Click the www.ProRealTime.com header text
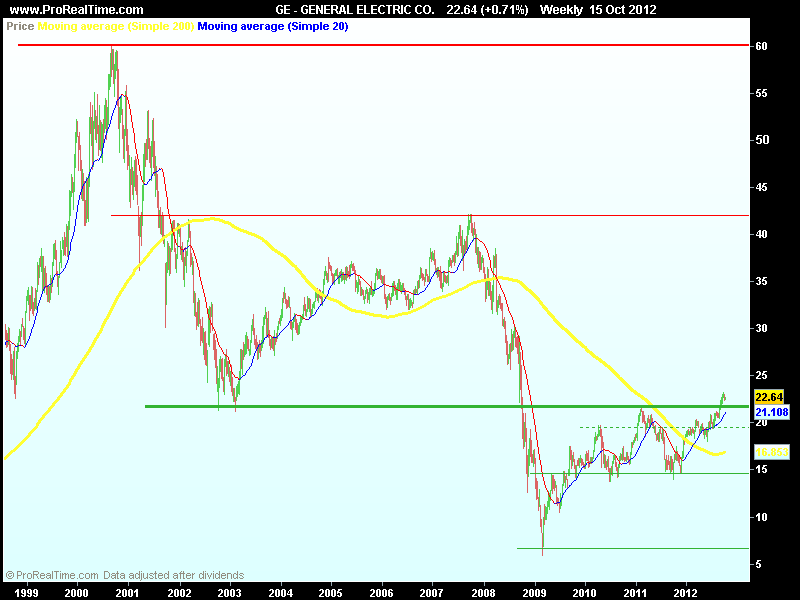Image resolution: width=800 pixels, height=600 pixels. pyautogui.click(x=77, y=10)
